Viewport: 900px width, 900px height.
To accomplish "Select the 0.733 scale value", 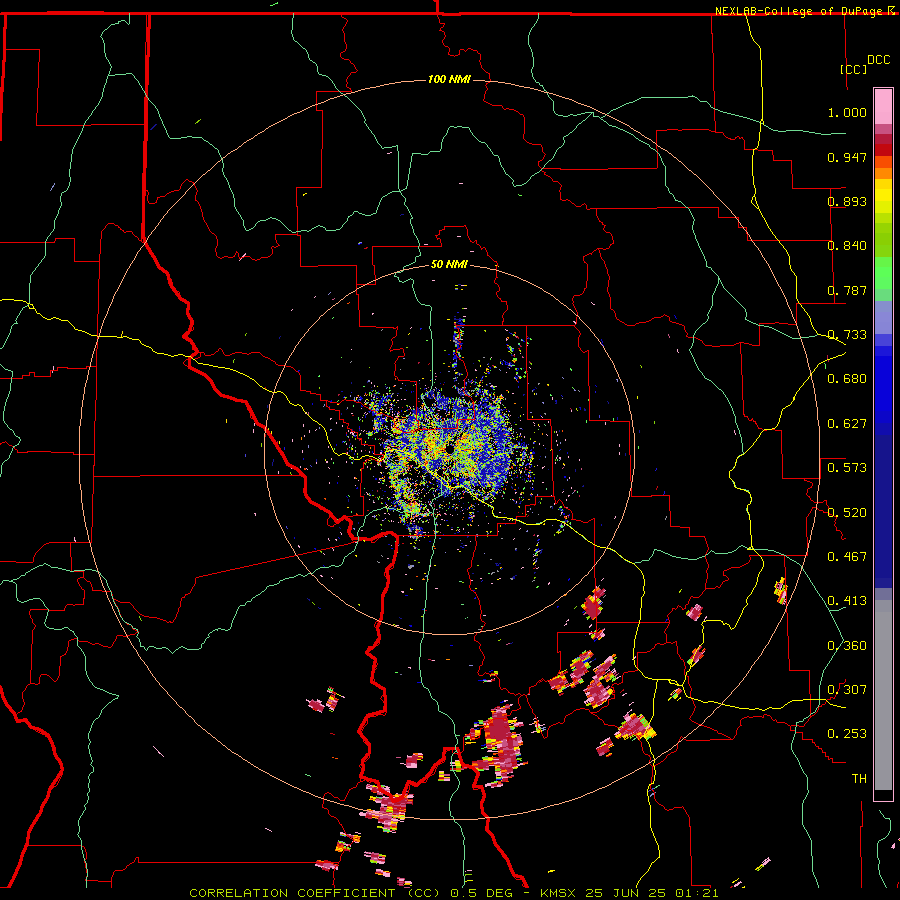I will [x=847, y=335].
